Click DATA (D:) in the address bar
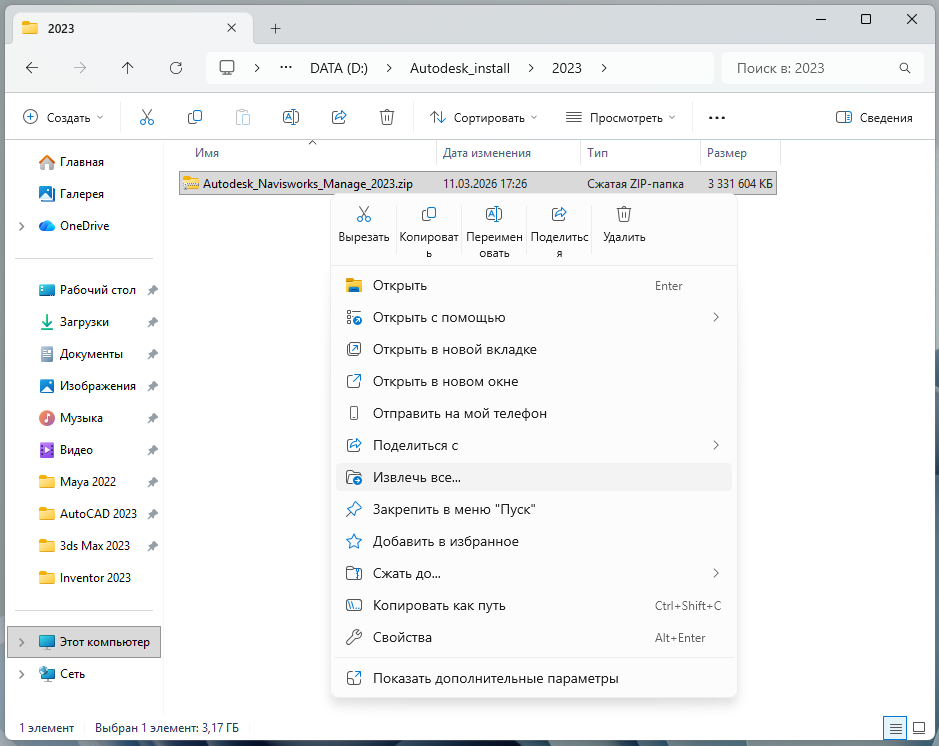 [x=339, y=68]
